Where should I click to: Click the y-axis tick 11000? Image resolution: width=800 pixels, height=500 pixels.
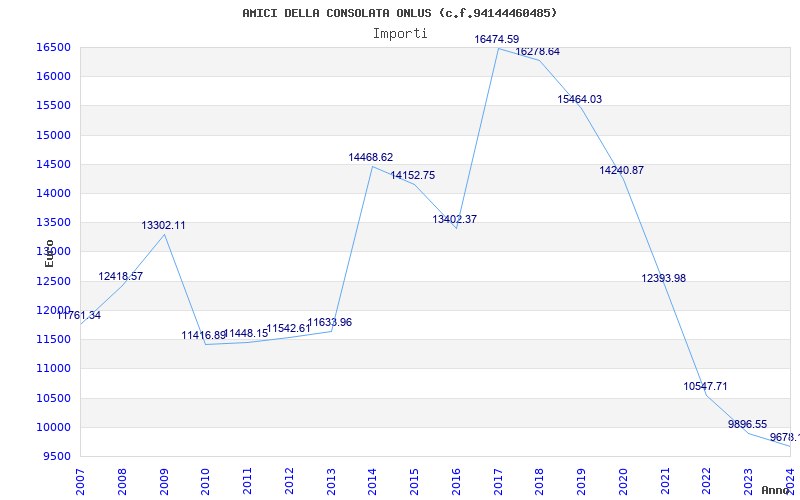(x=53, y=368)
